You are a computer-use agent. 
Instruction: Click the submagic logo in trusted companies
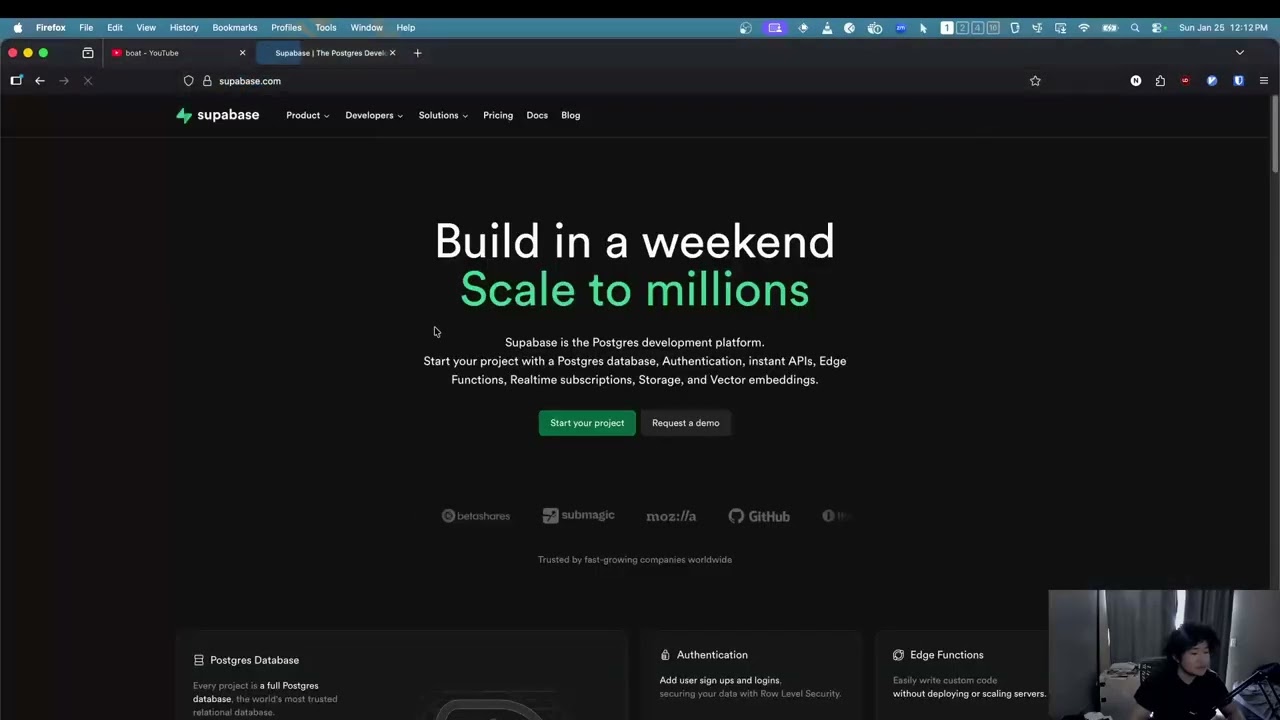pyautogui.click(x=578, y=516)
